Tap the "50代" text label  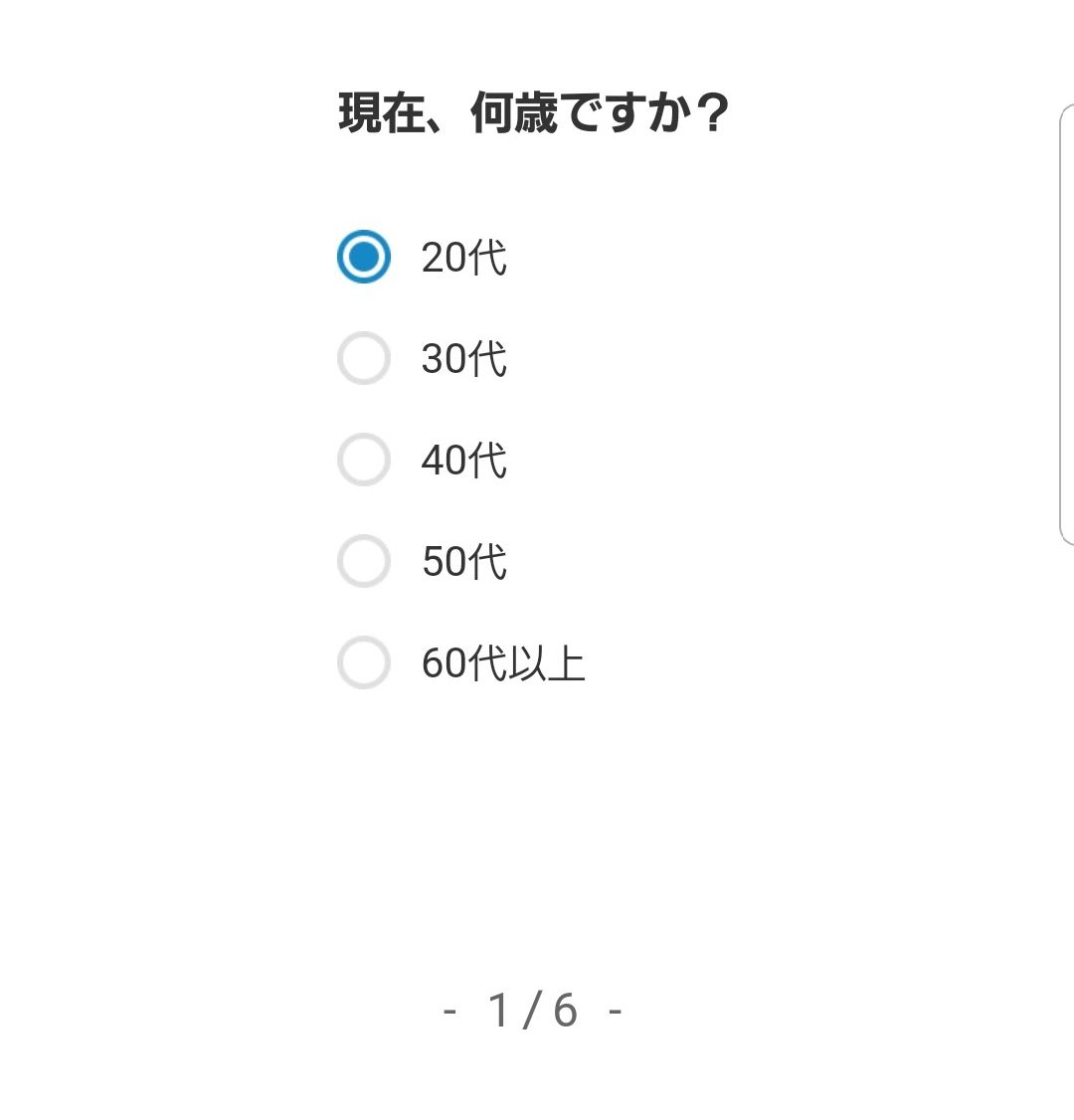coord(464,561)
